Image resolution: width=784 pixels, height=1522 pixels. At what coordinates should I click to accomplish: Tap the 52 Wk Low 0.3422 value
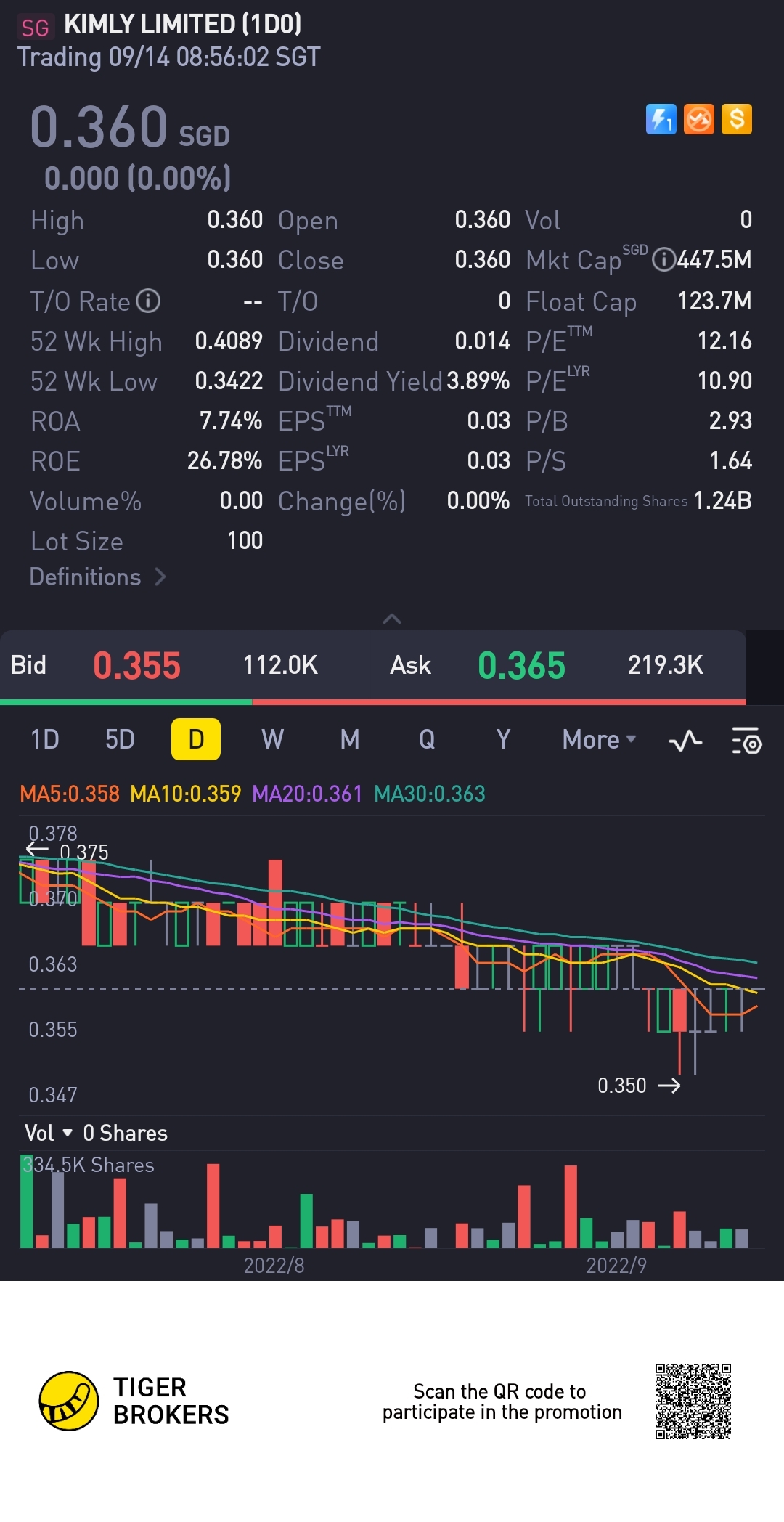[229, 380]
